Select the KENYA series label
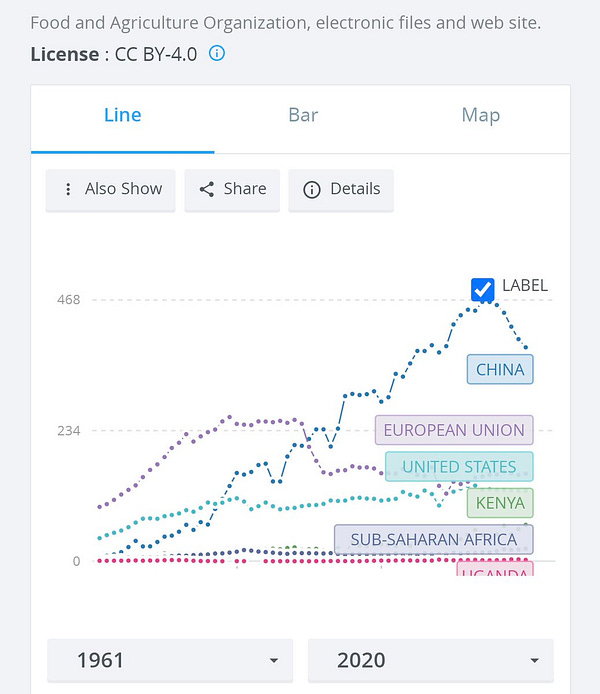This screenshot has width=600, height=694. [500, 503]
